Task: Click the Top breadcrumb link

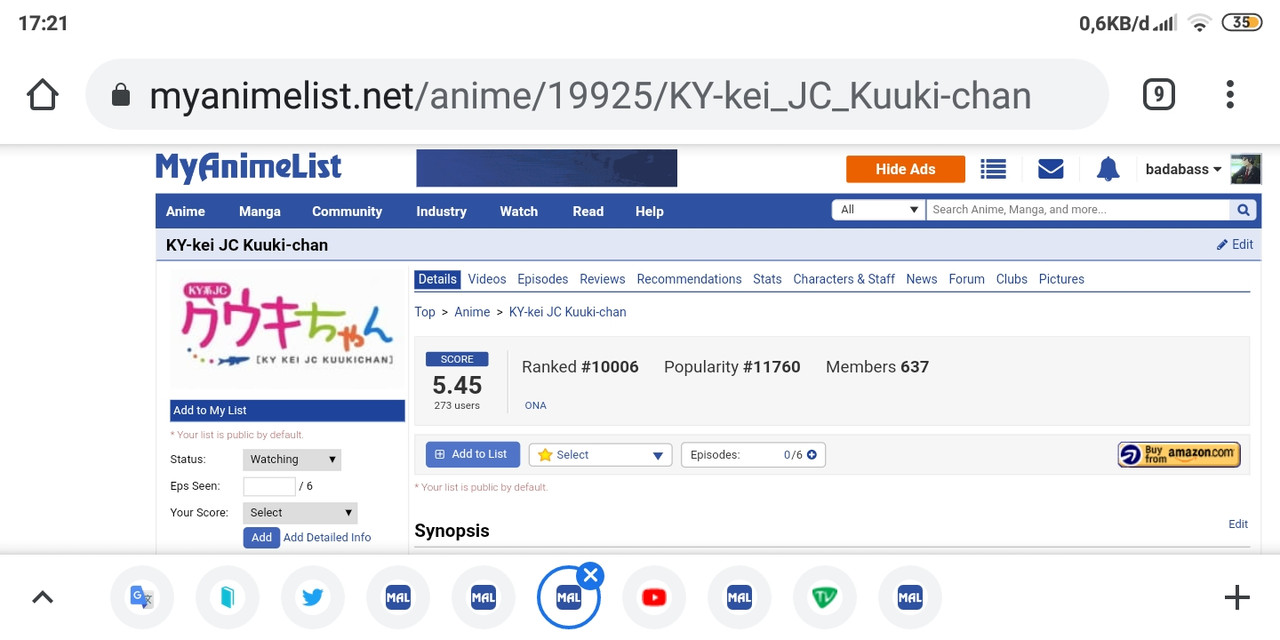Action: tap(425, 312)
